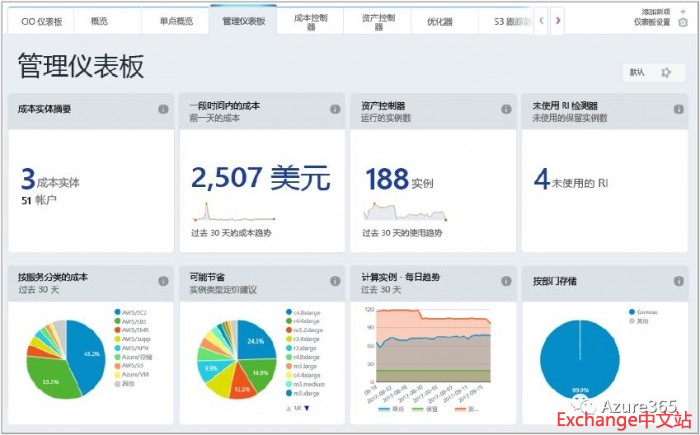
Task: Click info icon on 按服务分类的成本 card
Action: tap(163, 282)
